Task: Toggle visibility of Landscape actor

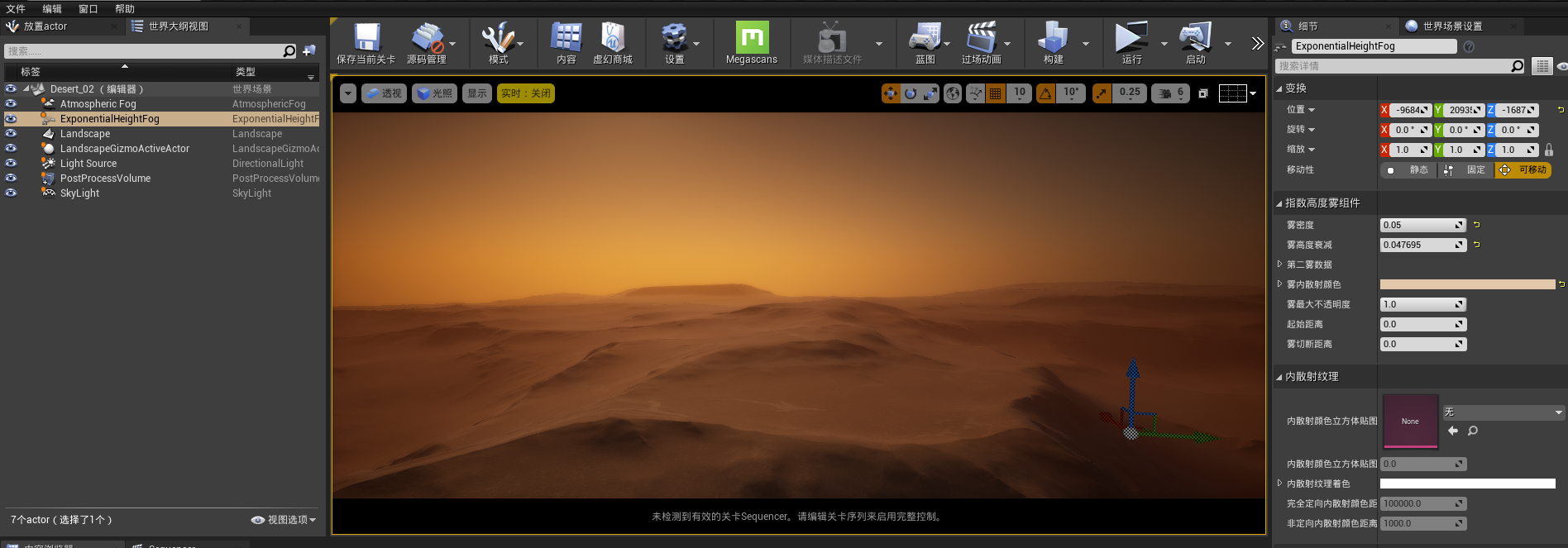Action: [11, 134]
